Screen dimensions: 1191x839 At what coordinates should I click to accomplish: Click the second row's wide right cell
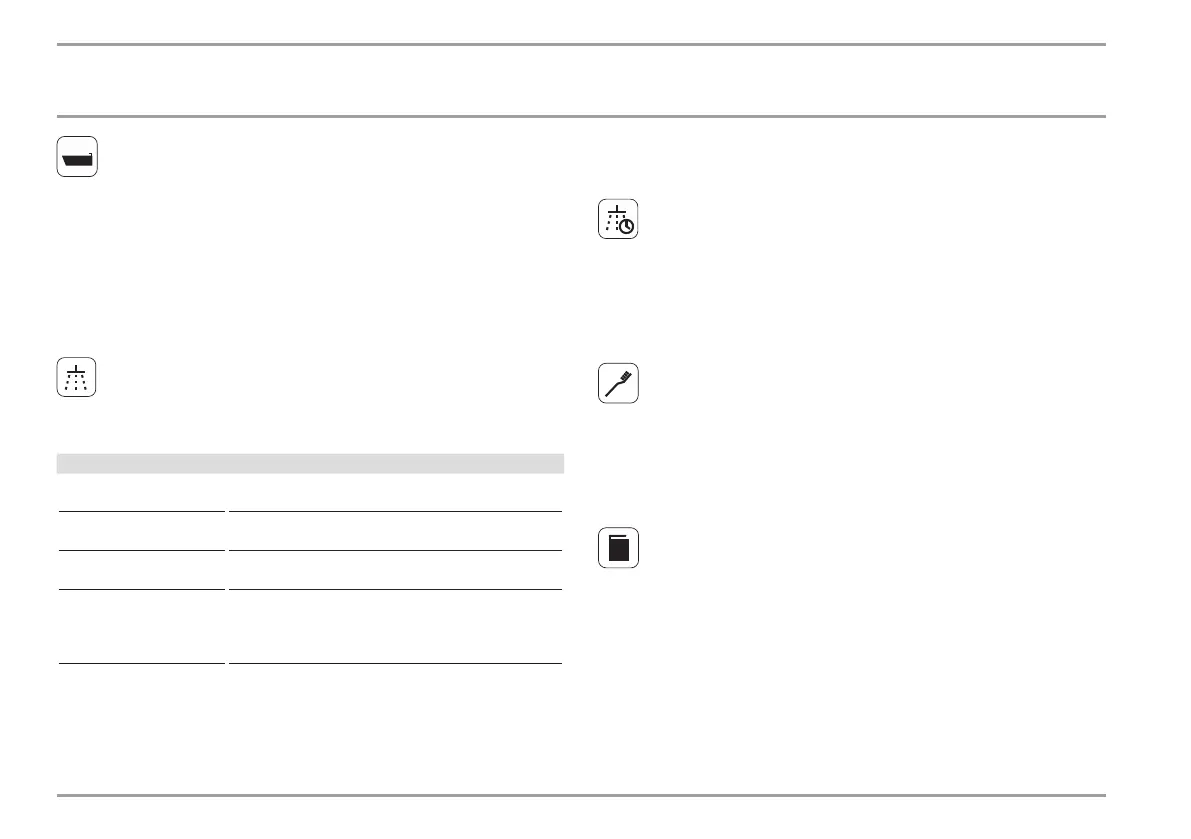(395, 531)
